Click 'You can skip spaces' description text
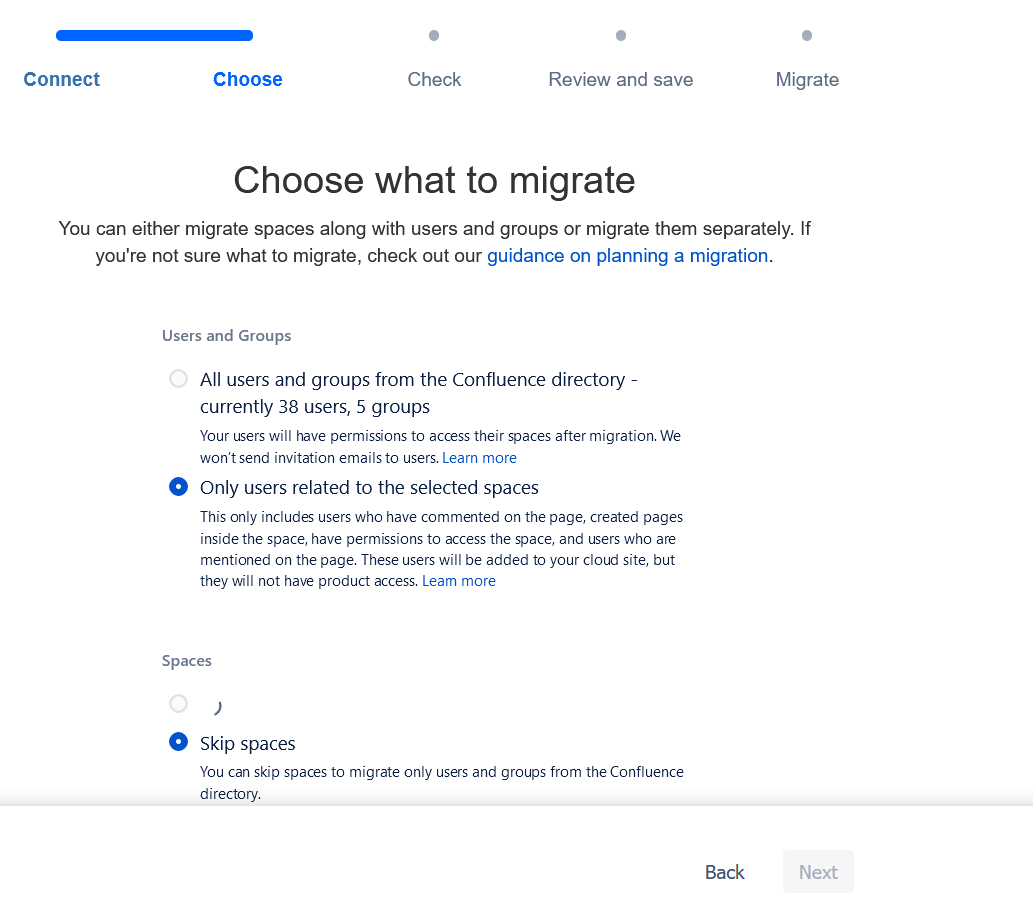This screenshot has height=920, width=1033. (441, 782)
